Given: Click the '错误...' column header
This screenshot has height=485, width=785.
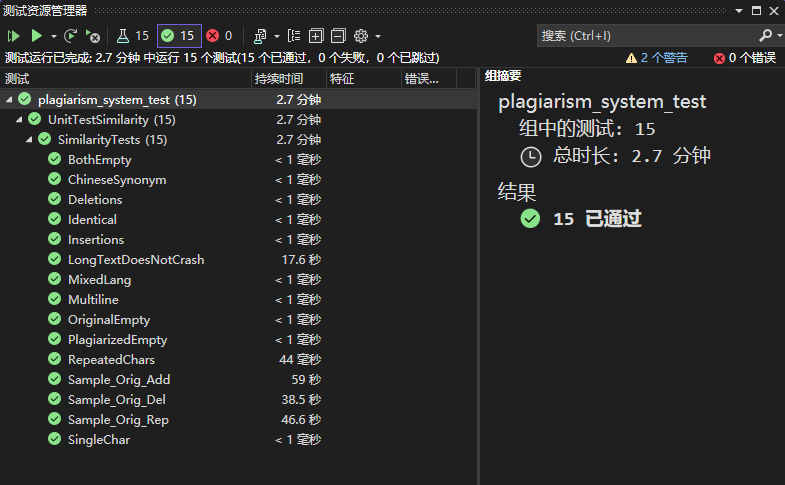Looking at the screenshot, I should (429, 79).
